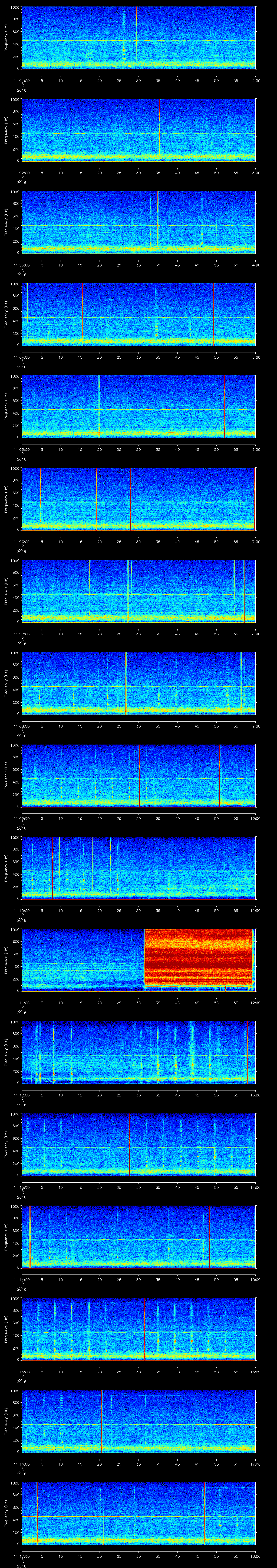This screenshot has height=1568, width=277.
Task: Click the 14:00 end time label
Action: 255,1187
